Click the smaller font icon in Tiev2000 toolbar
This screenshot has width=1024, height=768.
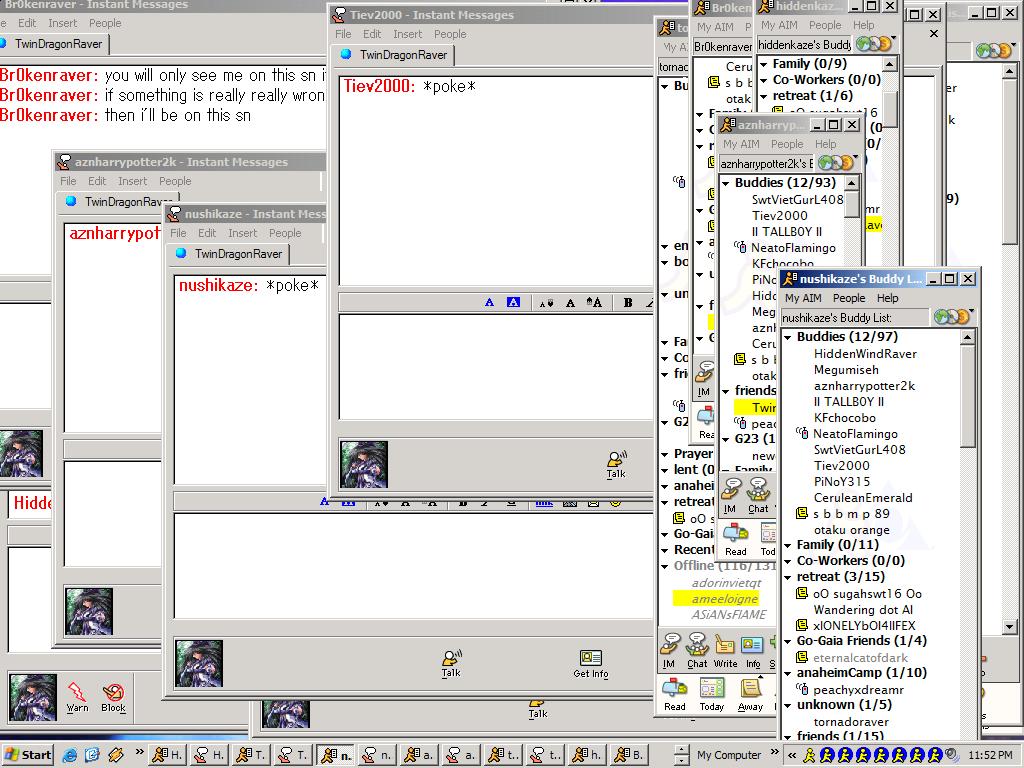click(x=547, y=302)
